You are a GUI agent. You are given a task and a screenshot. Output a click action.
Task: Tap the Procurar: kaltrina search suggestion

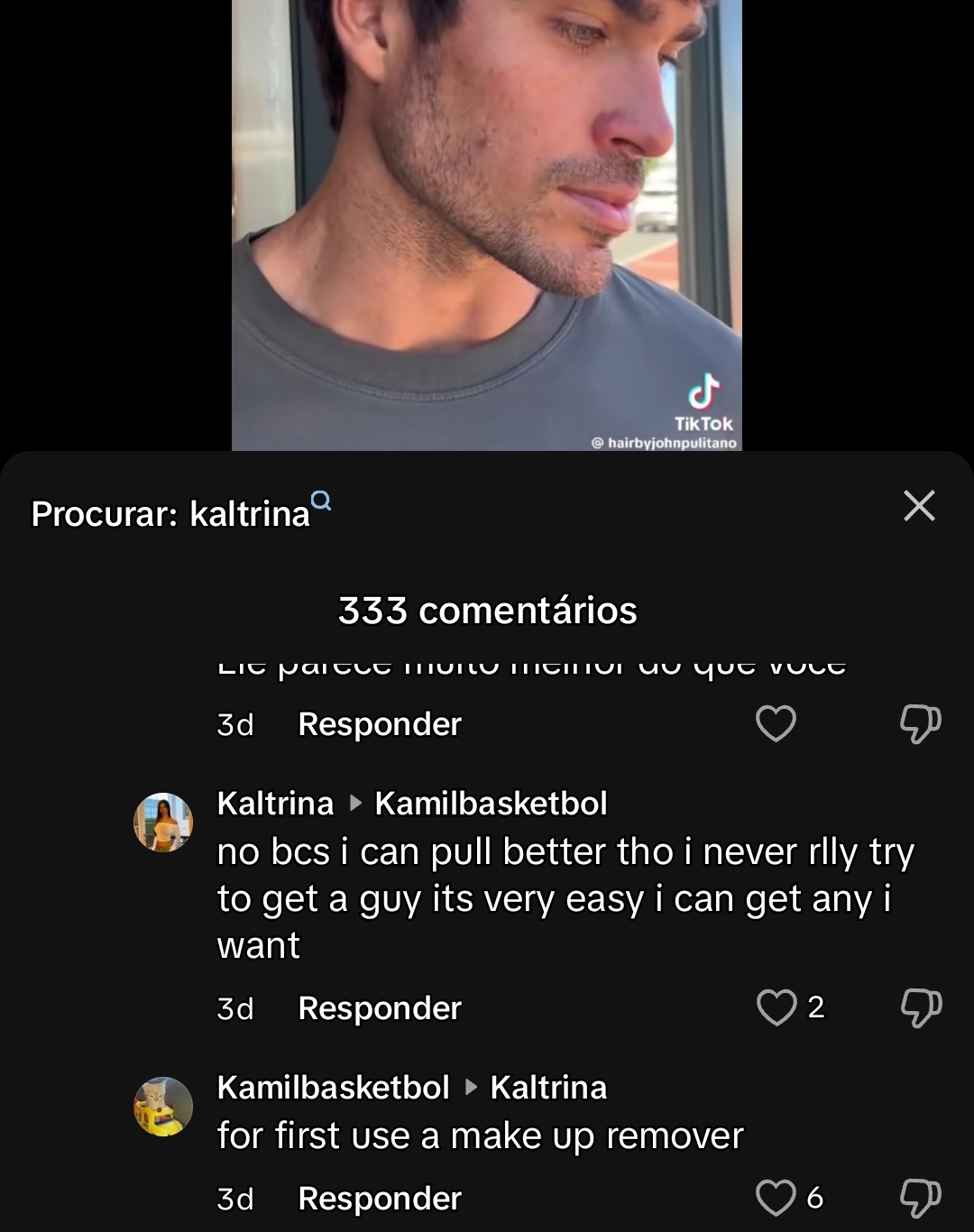pos(171,514)
